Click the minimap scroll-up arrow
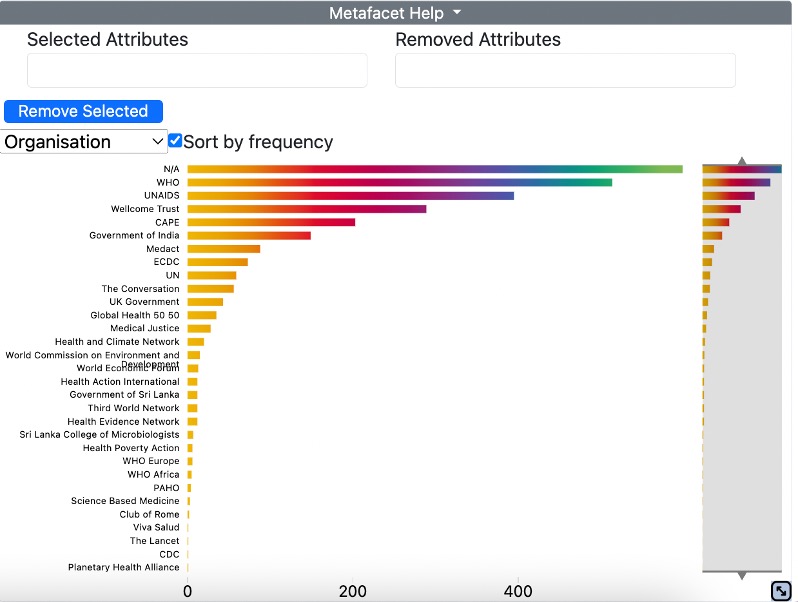798x602 pixels. coord(742,160)
